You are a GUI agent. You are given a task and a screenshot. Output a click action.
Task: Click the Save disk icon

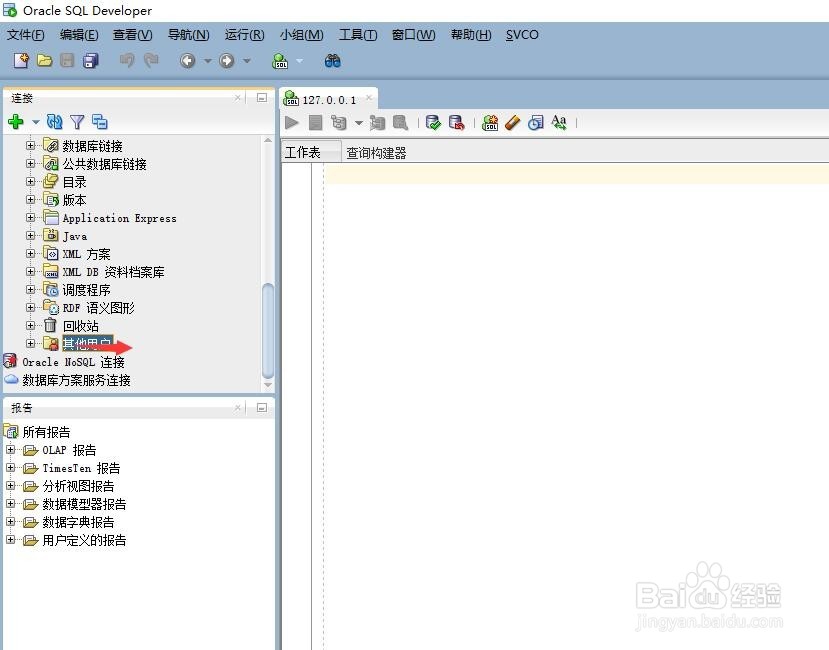click(67, 61)
